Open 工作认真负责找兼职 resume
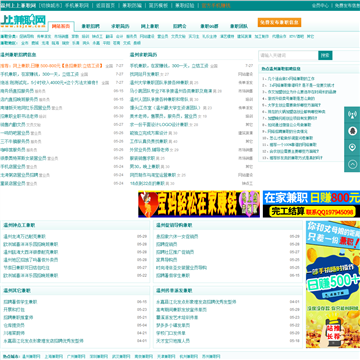This screenshot has width=360, height=360. pos(149,141)
